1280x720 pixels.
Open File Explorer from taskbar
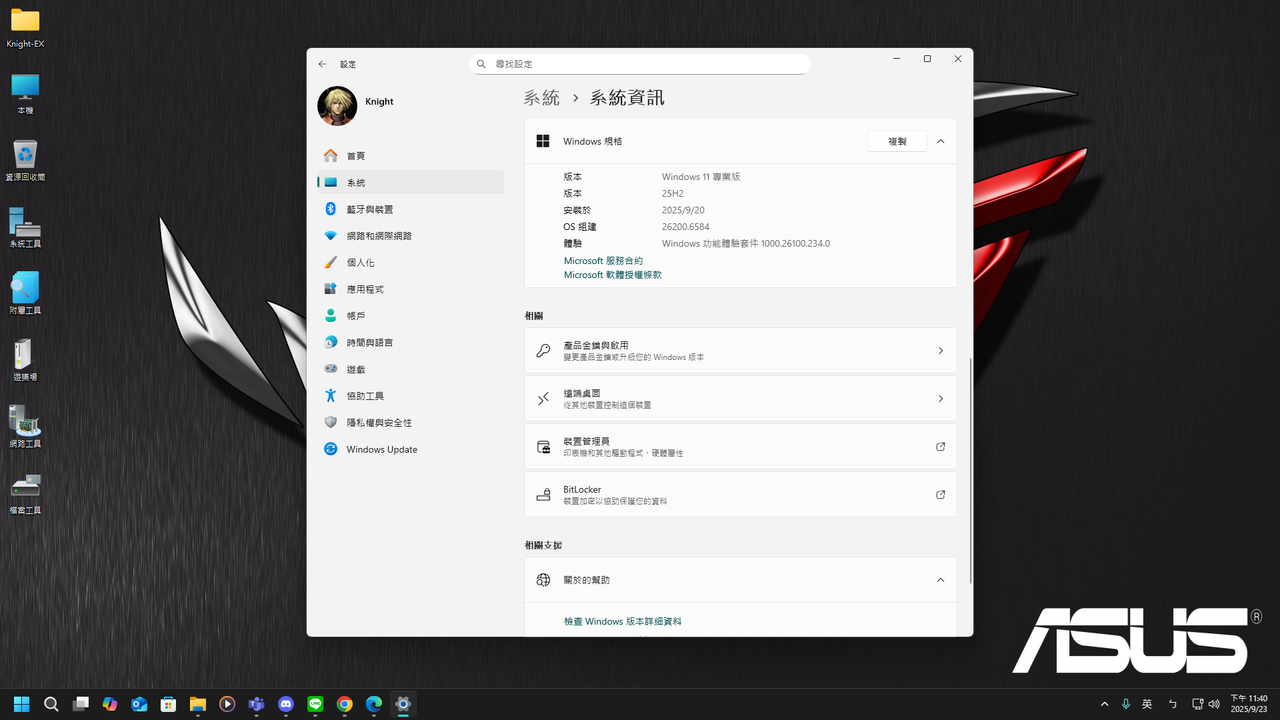(x=198, y=704)
